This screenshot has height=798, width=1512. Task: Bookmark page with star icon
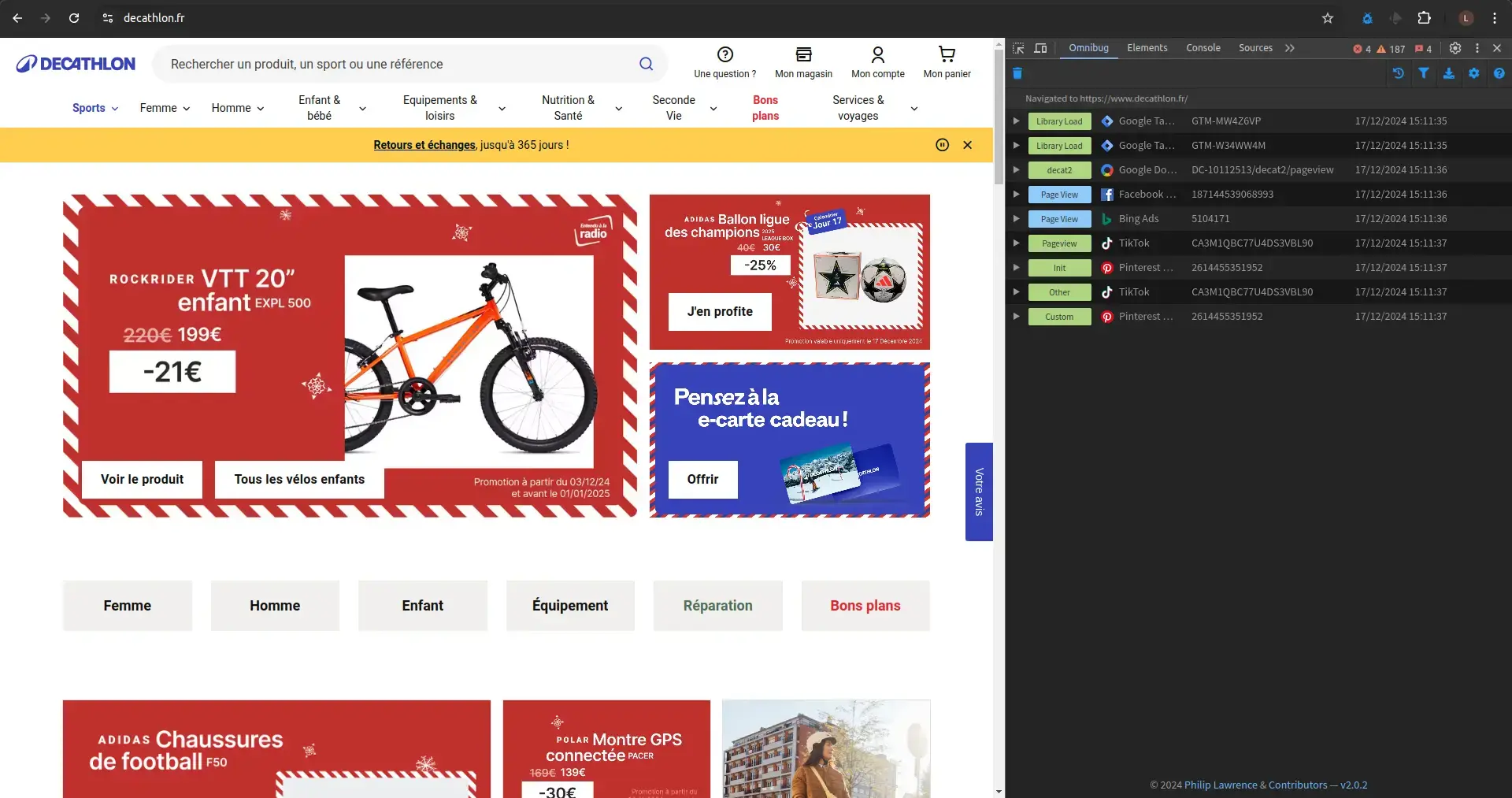[1328, 18]
